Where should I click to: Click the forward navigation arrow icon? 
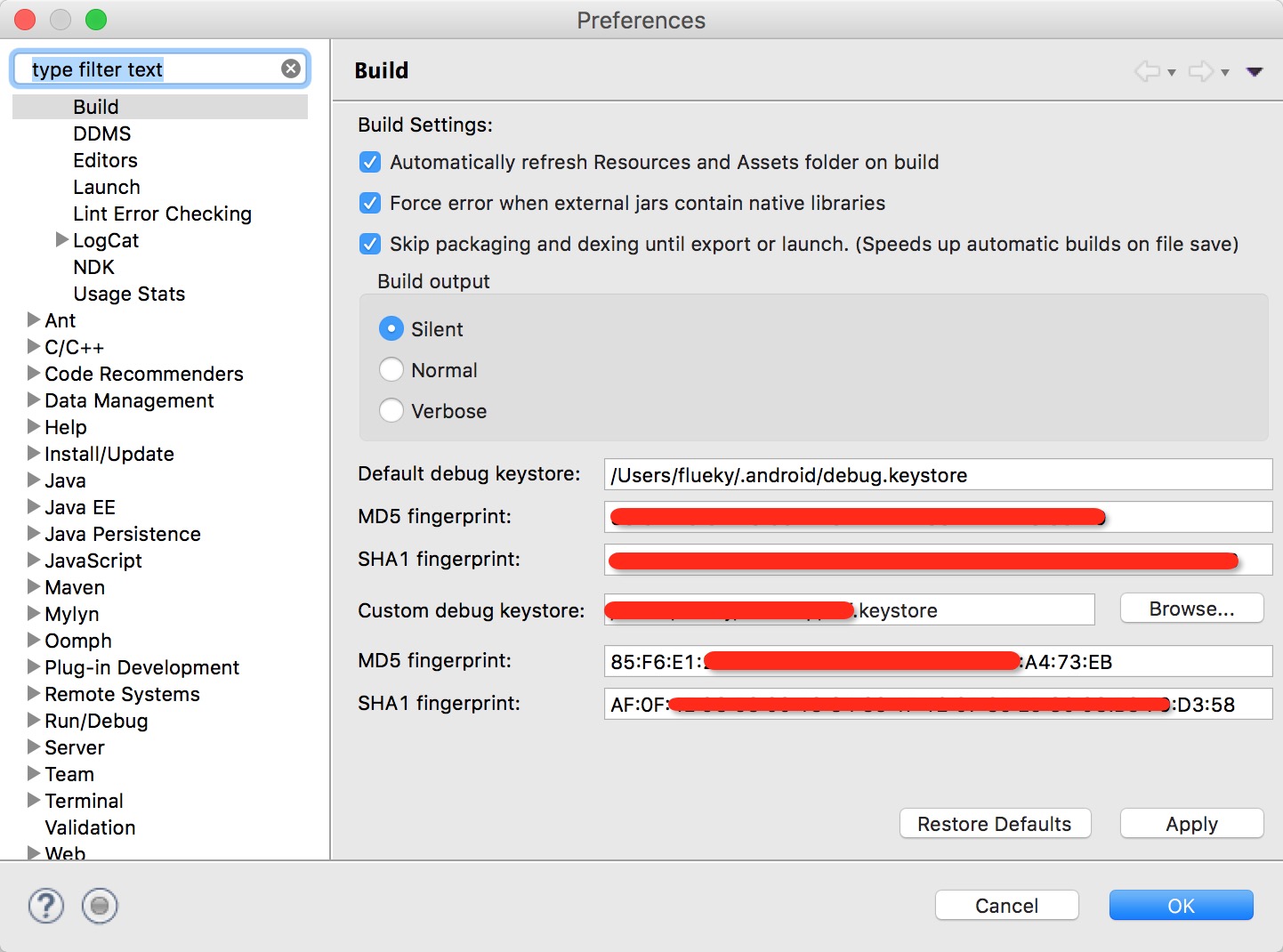click(x=1200, y=71)
